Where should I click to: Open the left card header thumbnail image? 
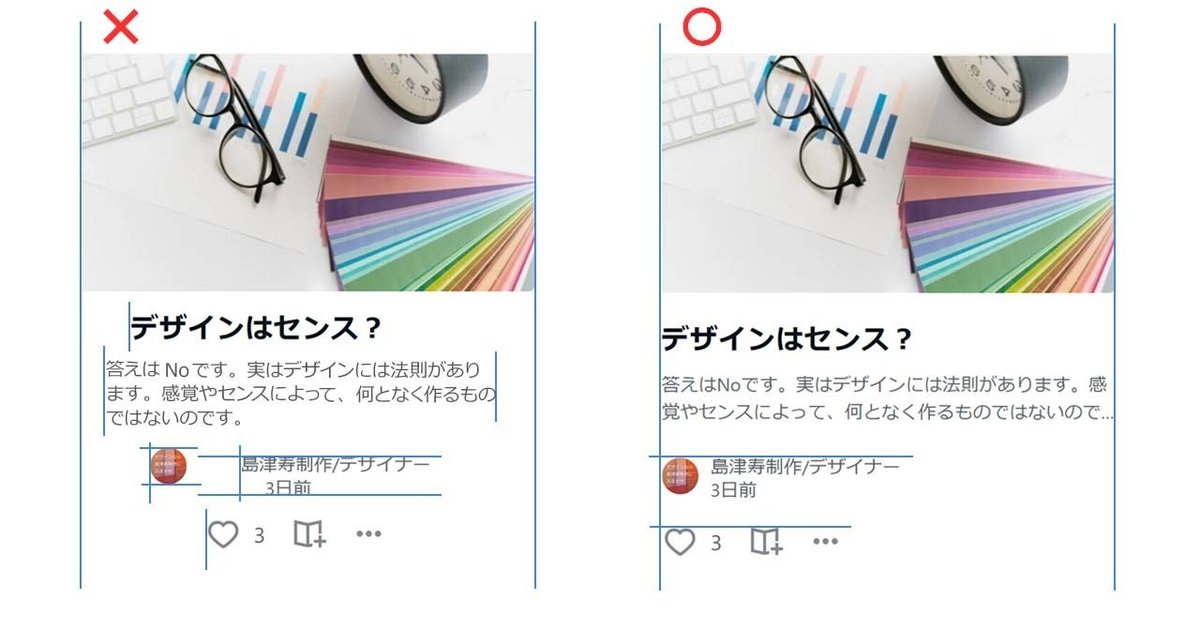click(308, 172)
